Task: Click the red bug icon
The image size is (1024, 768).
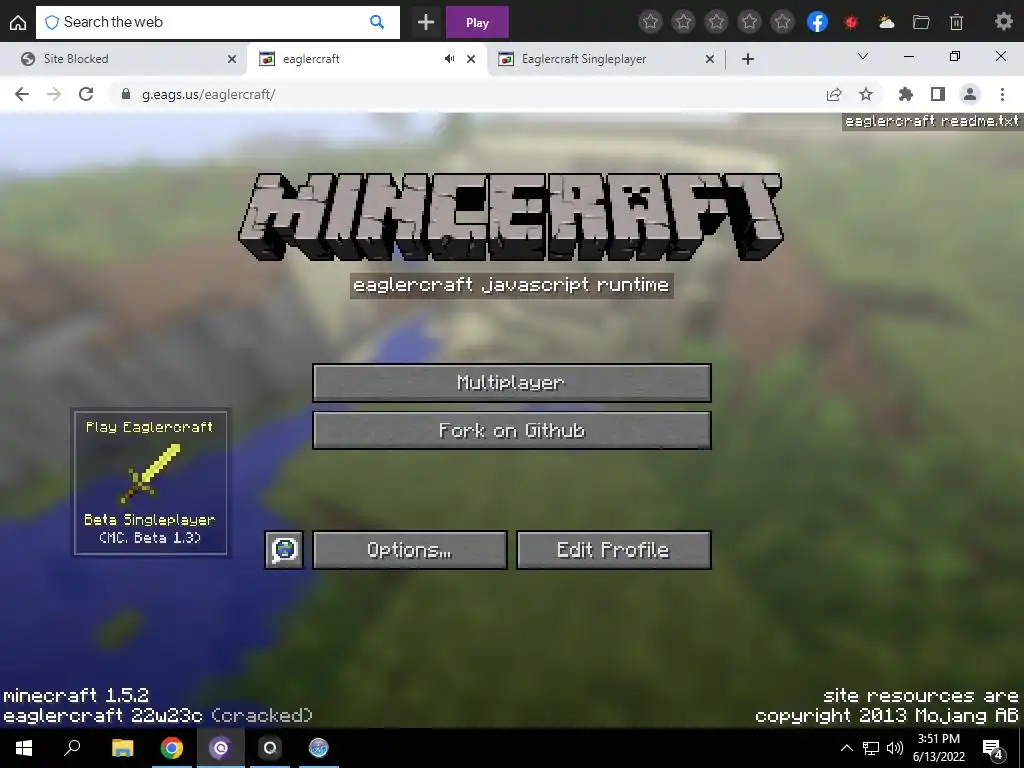Action: pos(851,22)
